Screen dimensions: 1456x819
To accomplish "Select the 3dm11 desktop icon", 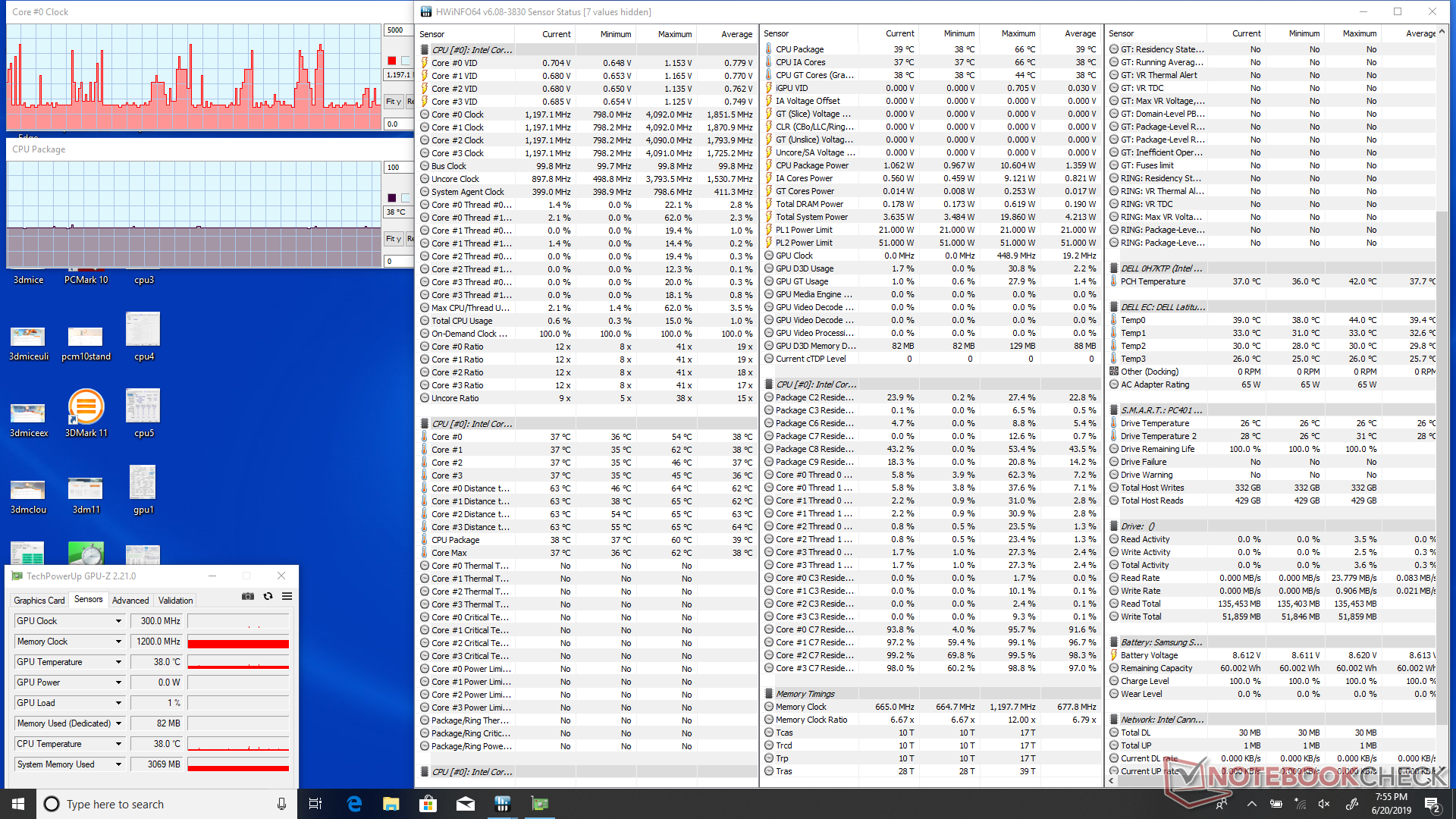I will 86,497.
